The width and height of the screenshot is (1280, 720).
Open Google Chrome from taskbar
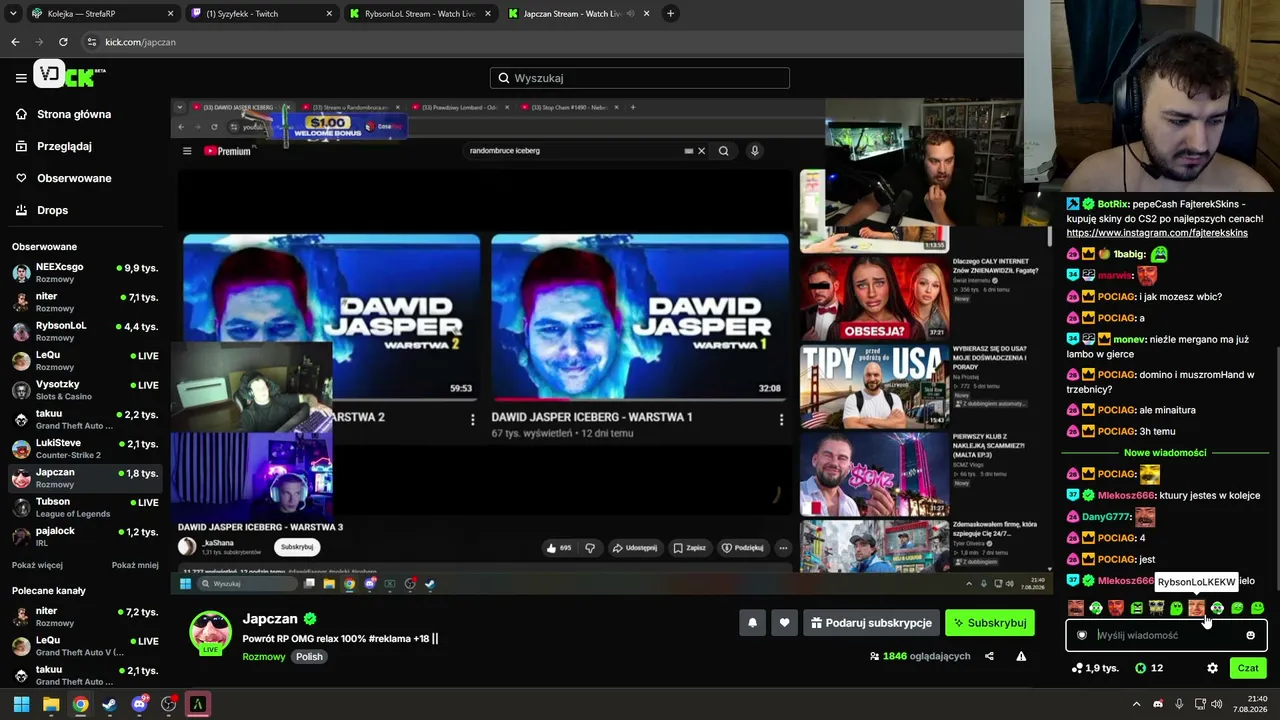coord(80,704)
